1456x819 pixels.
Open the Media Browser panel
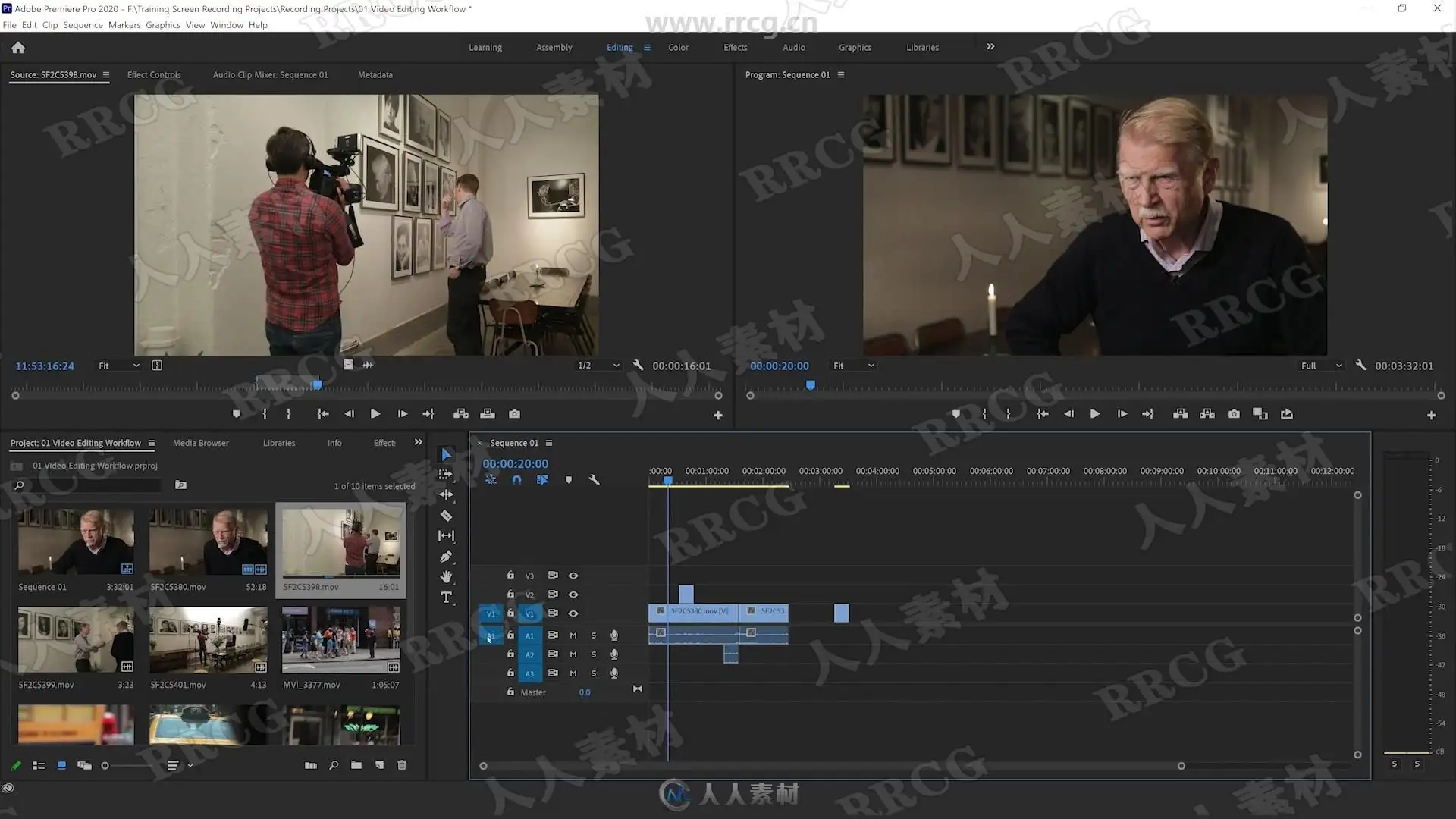point(200,443)
